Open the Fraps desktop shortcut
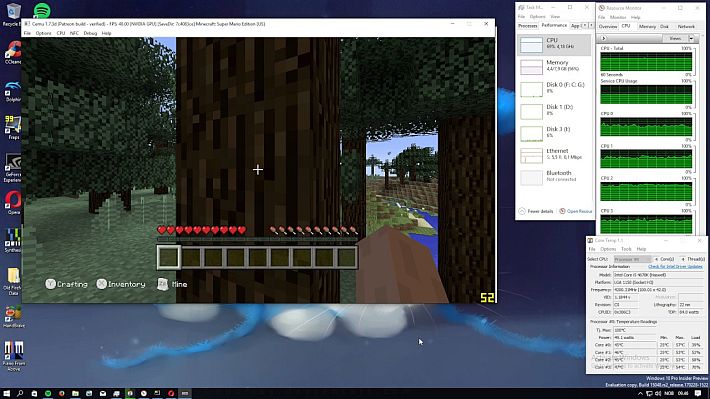This screenshot has height=399, width=710. [13, 128]
